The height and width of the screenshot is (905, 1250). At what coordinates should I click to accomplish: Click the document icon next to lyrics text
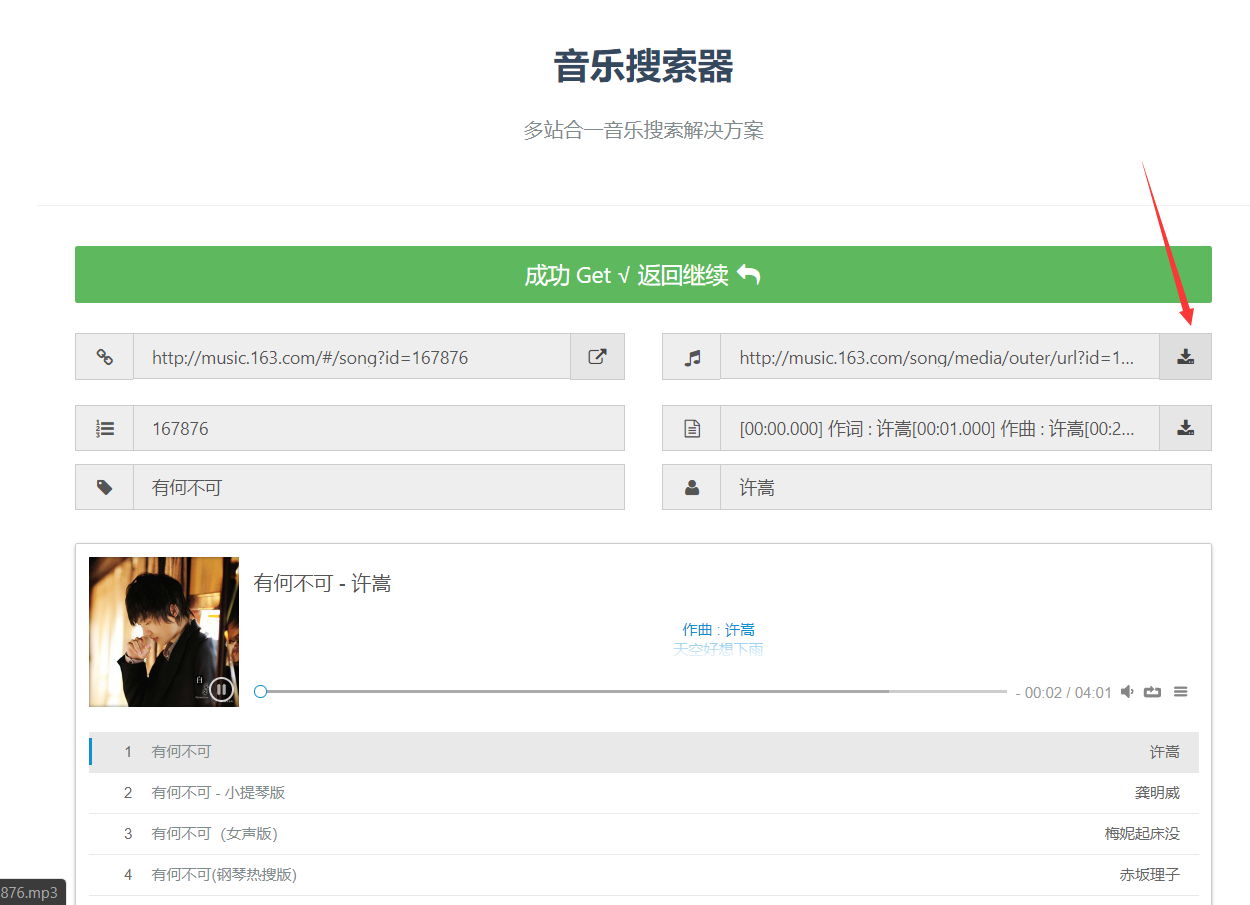[x=691, y=428]
